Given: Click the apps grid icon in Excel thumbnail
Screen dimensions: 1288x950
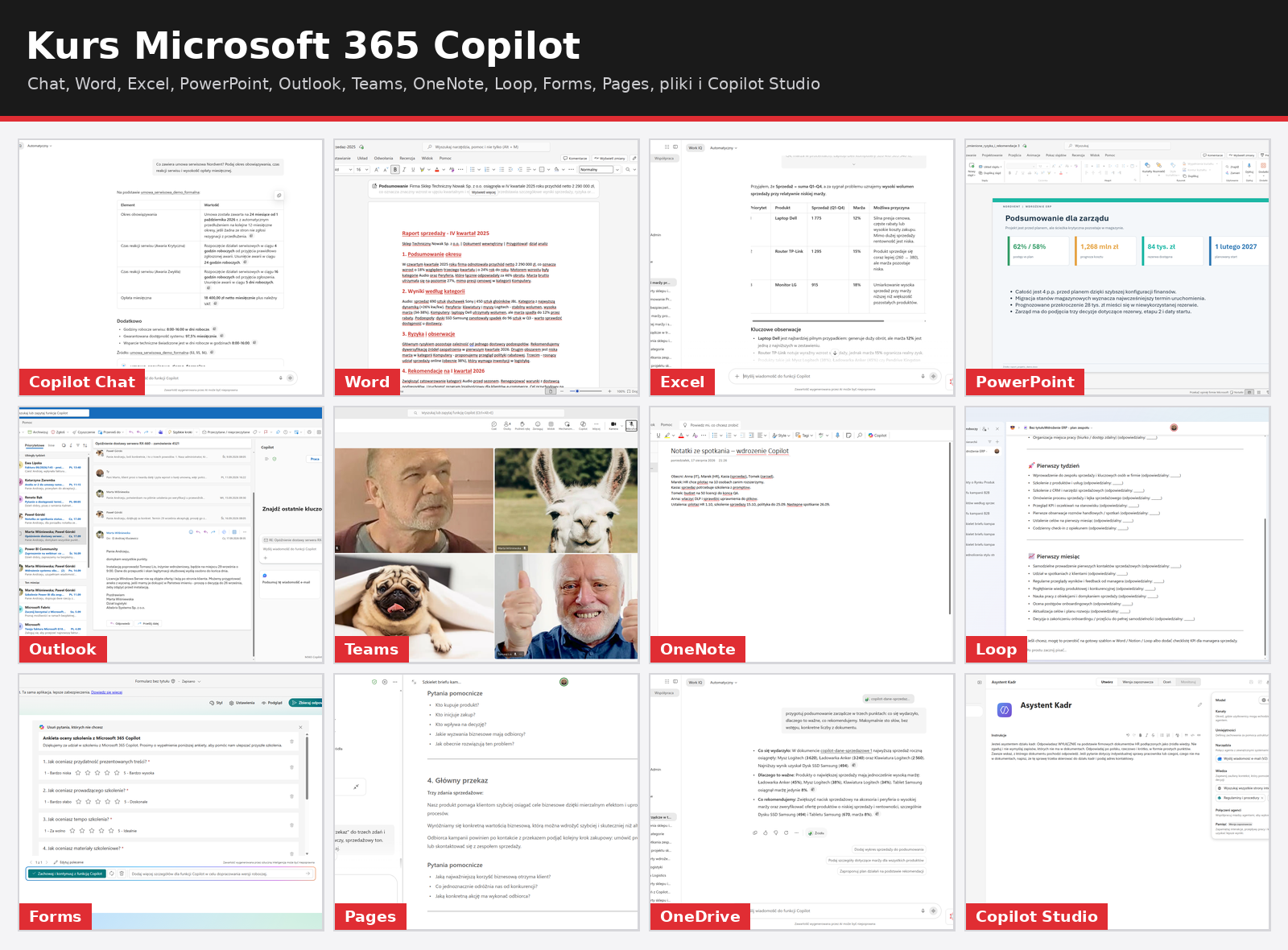Looking at the screenshot, I should 667,147.
